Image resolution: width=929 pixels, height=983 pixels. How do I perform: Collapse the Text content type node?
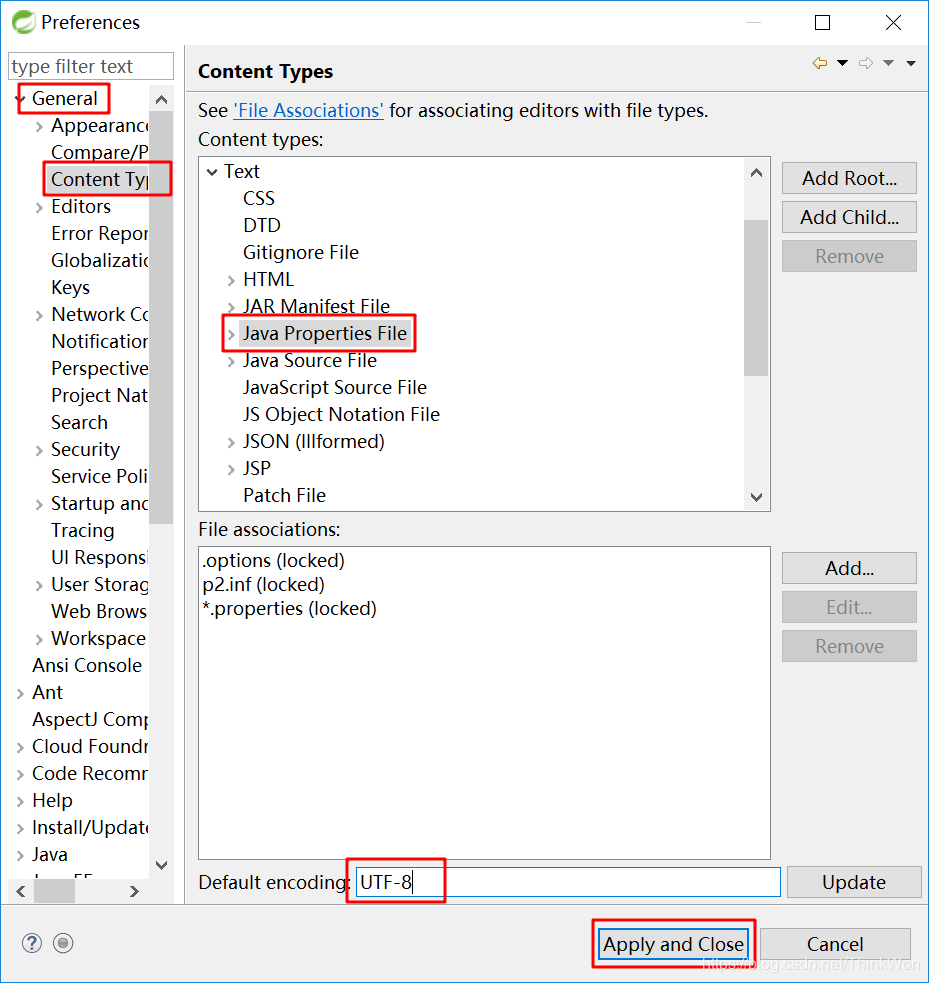[x=212, y=172]
